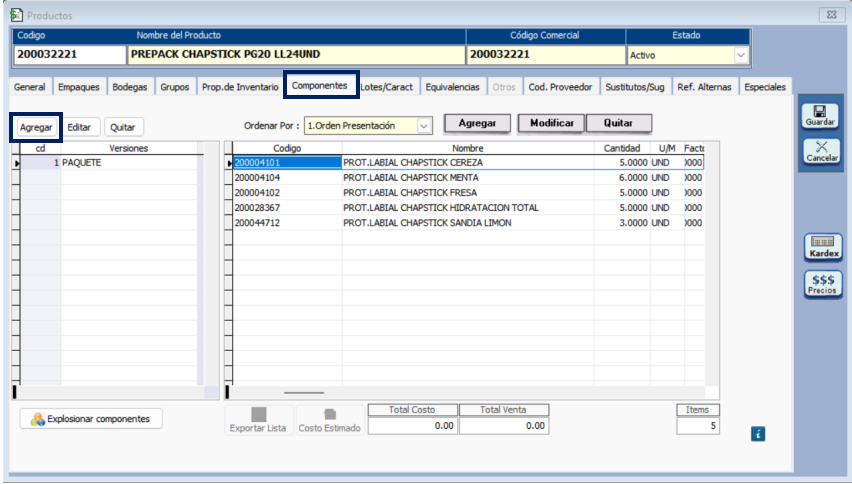This screenshot has width=852, height=484.
Task: Expand the Ordenar Por combo box
Action: coord(423,125)
